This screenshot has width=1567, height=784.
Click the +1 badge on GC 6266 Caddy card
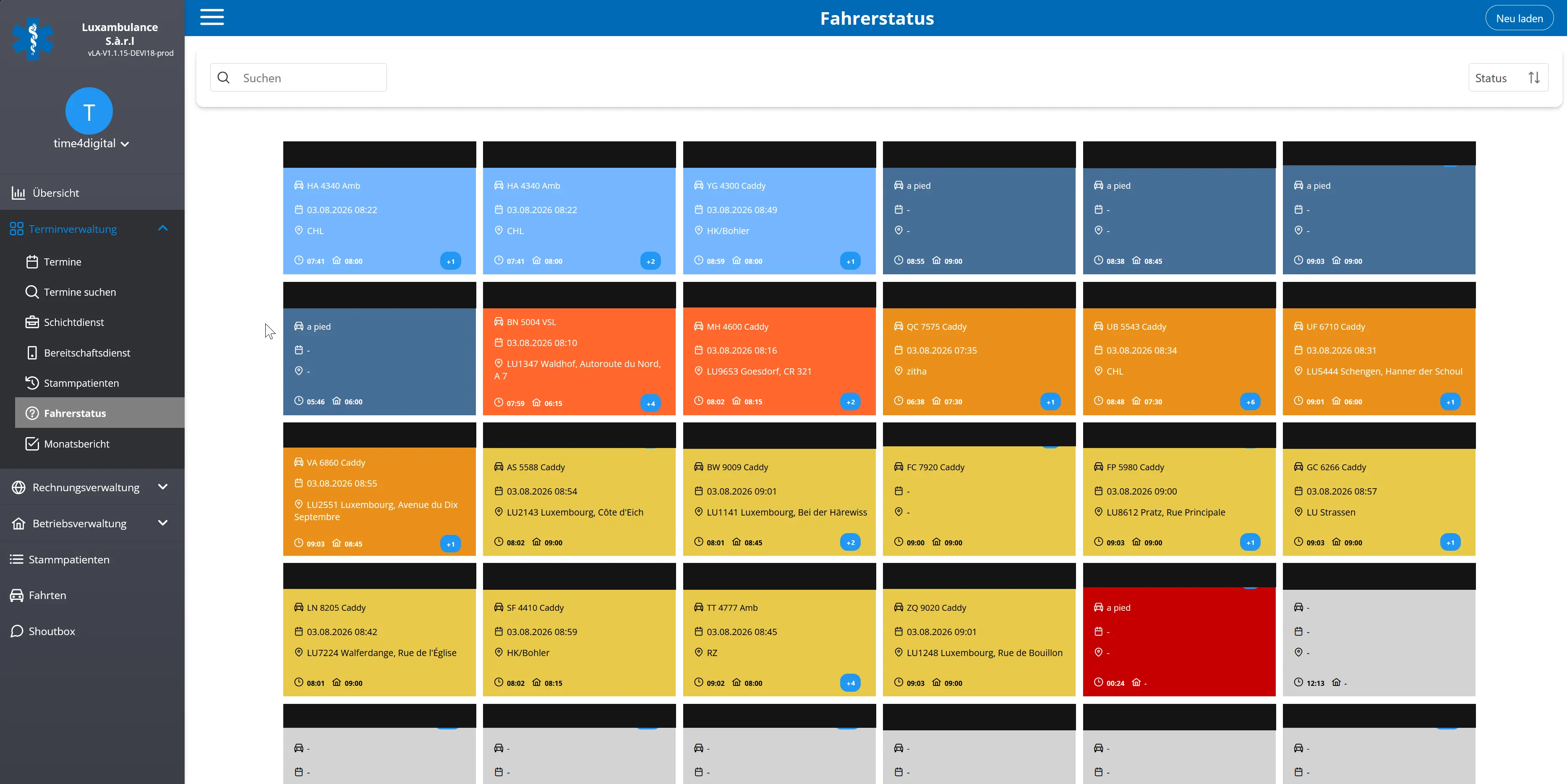(1450, 542)
